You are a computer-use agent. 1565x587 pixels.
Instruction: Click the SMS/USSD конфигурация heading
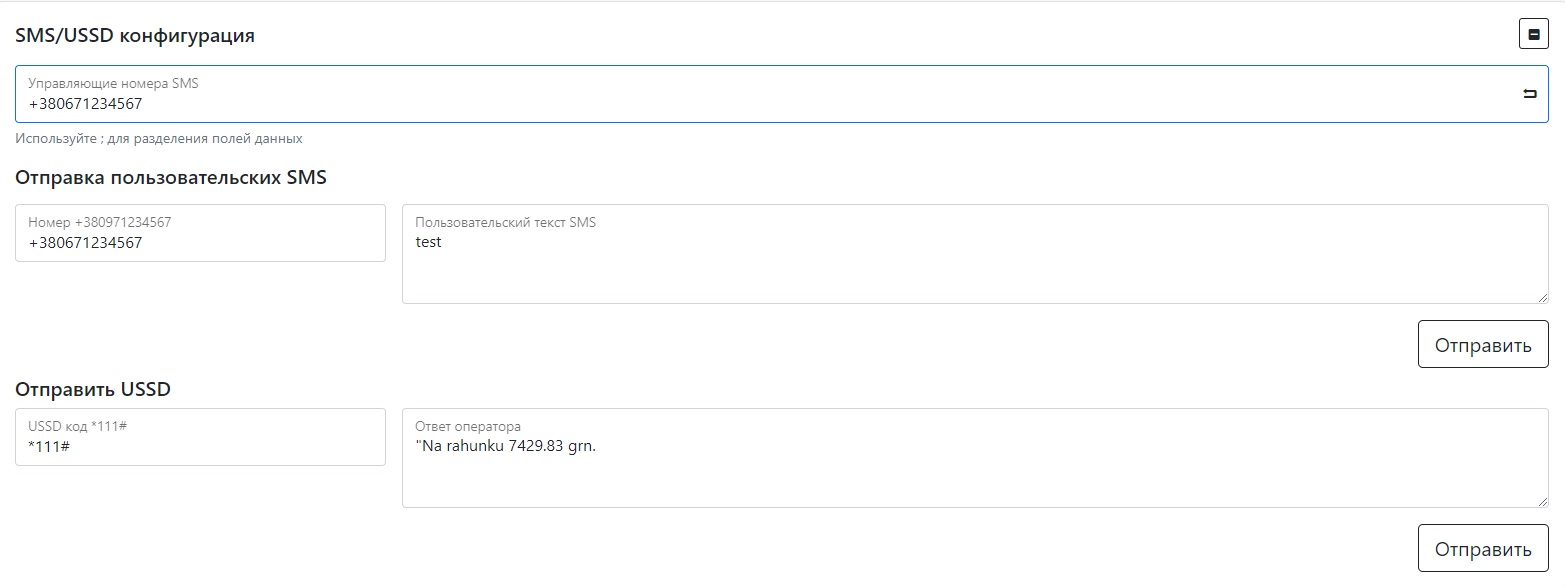coord(135,36)
